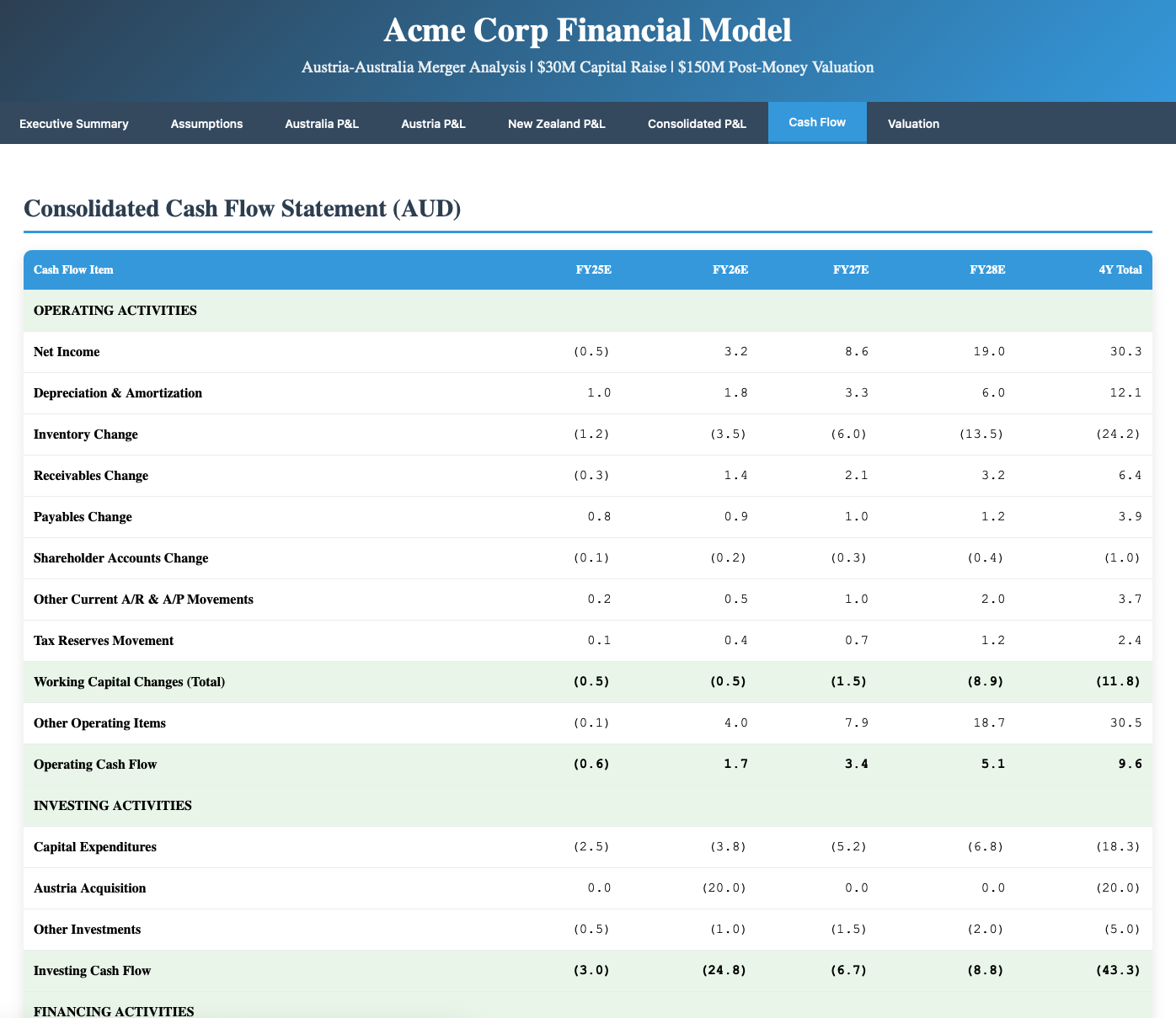Click the 4Y Total column header

pyautogui.click(x=1119, y=270)
